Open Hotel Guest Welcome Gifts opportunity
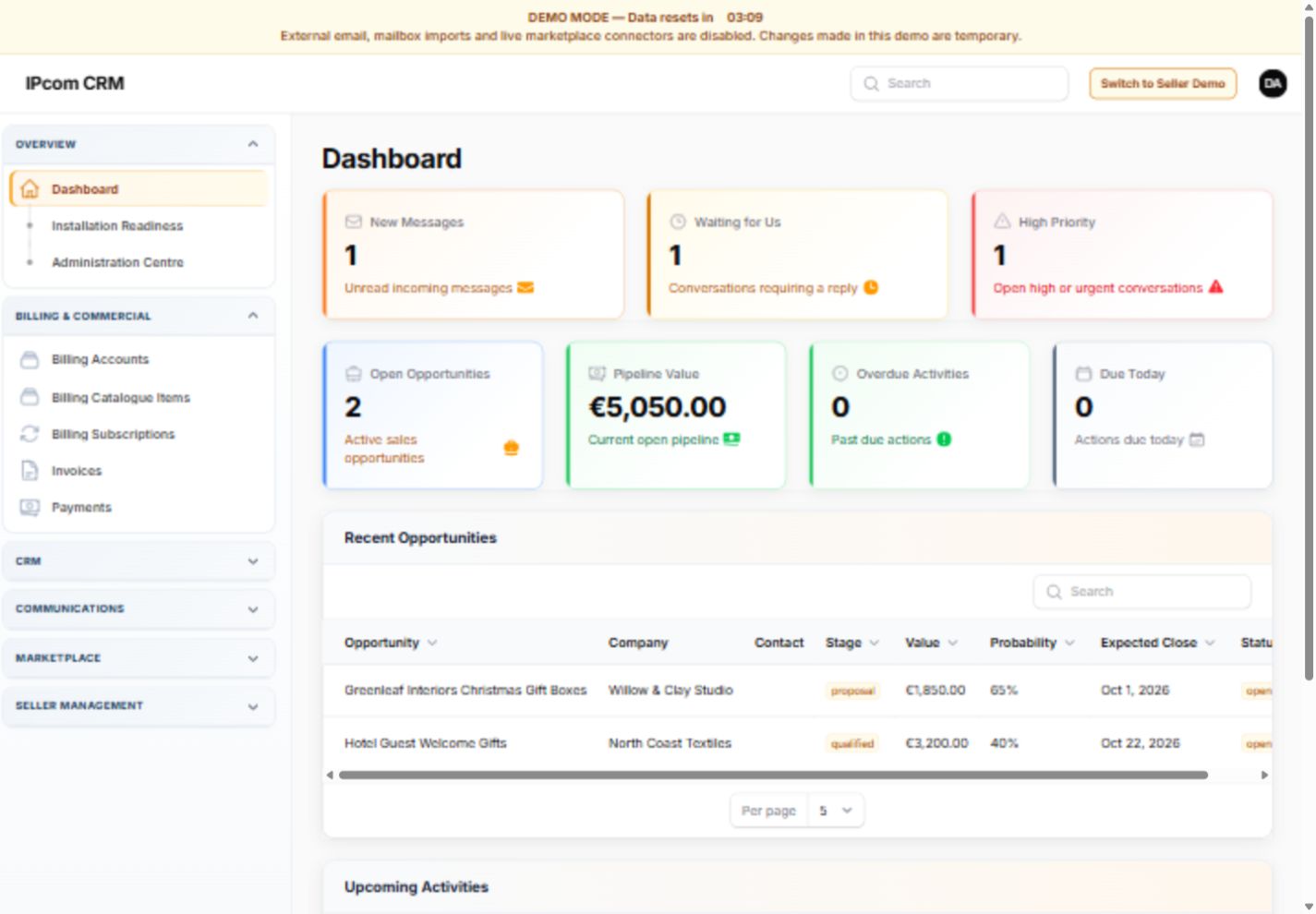Image resolution: width=1316 pixels, height=914 pixels. (x=426, y=743)
